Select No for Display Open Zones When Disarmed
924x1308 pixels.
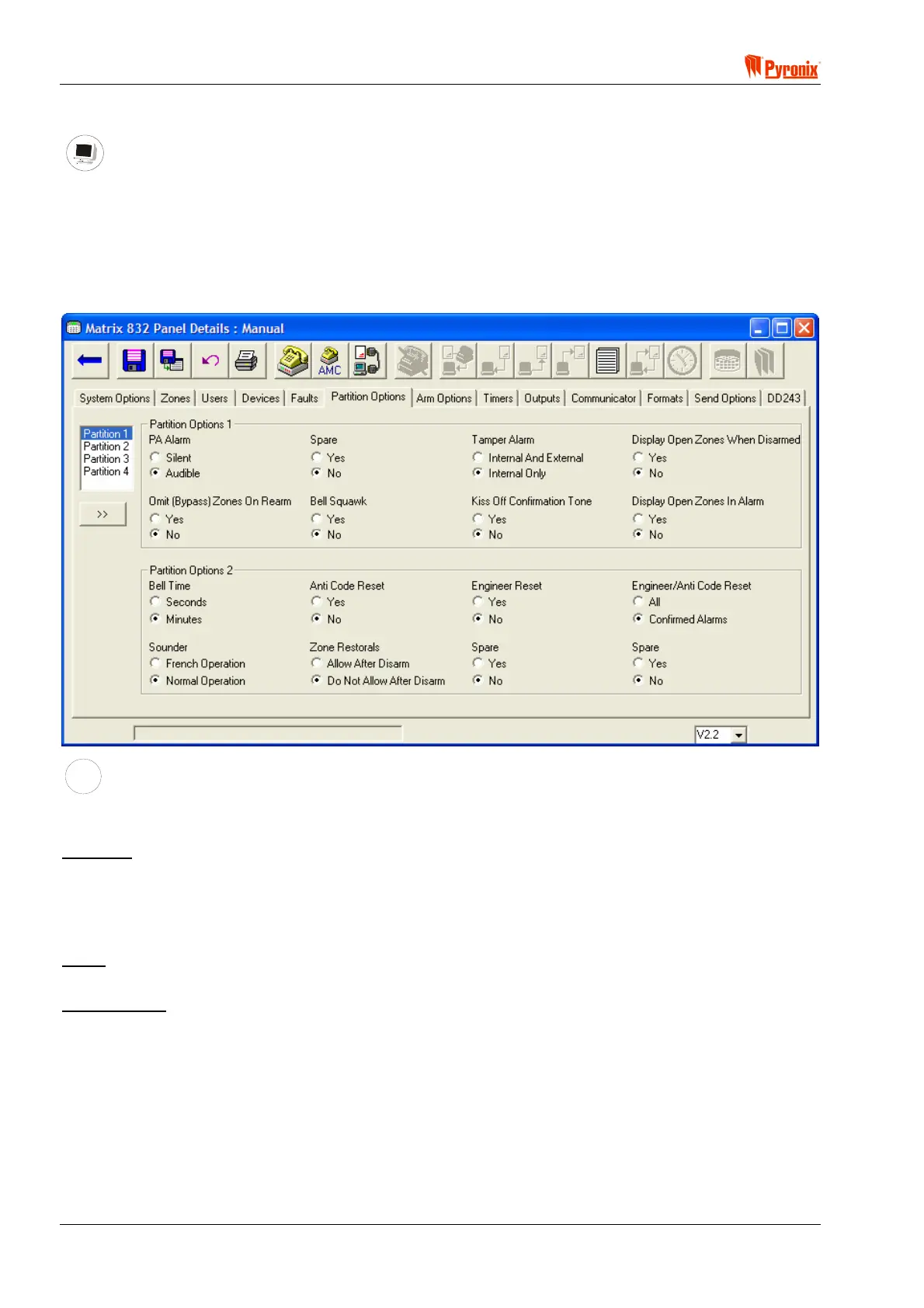638,473
